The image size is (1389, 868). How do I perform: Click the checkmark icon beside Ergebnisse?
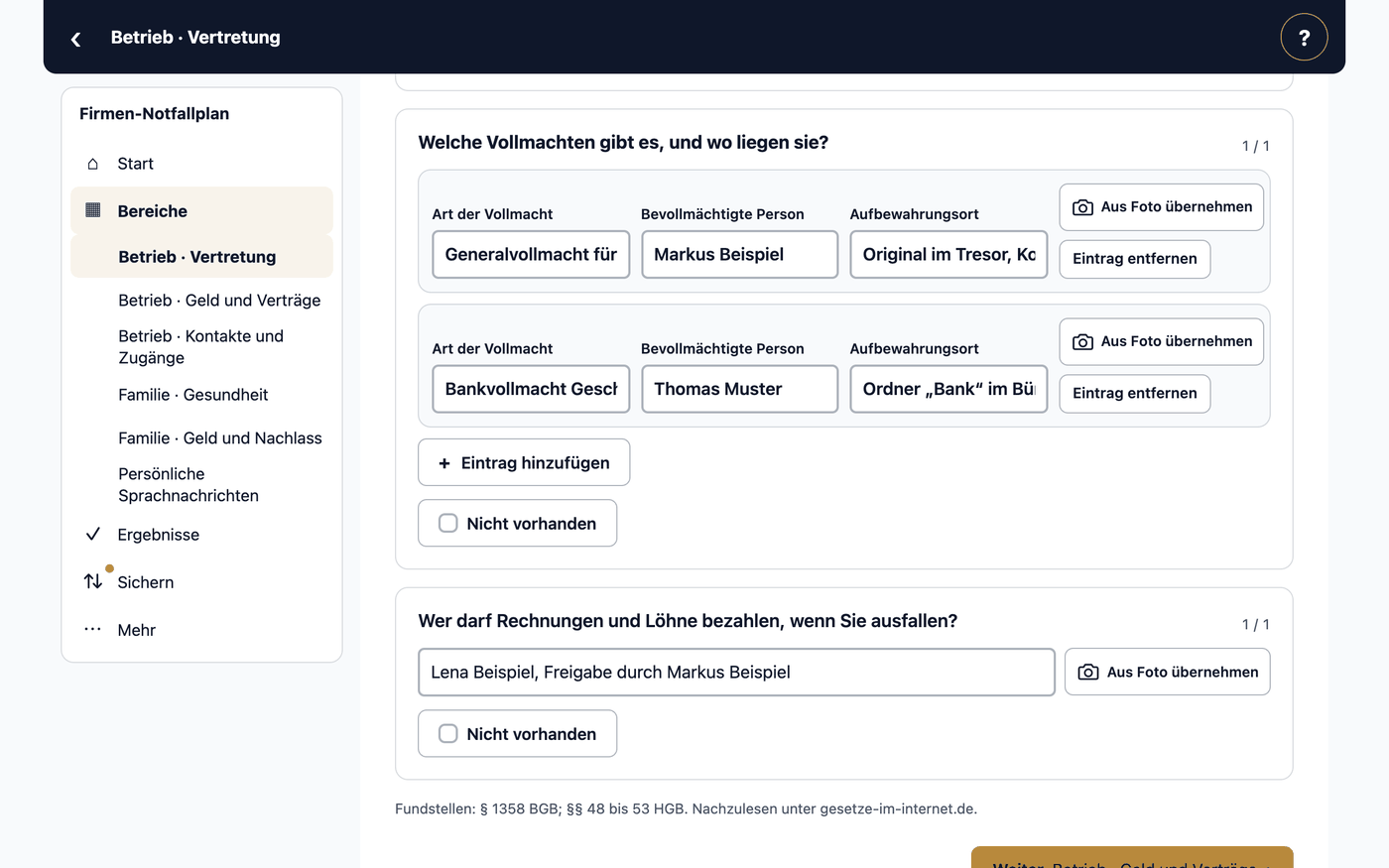pos(93,534)
